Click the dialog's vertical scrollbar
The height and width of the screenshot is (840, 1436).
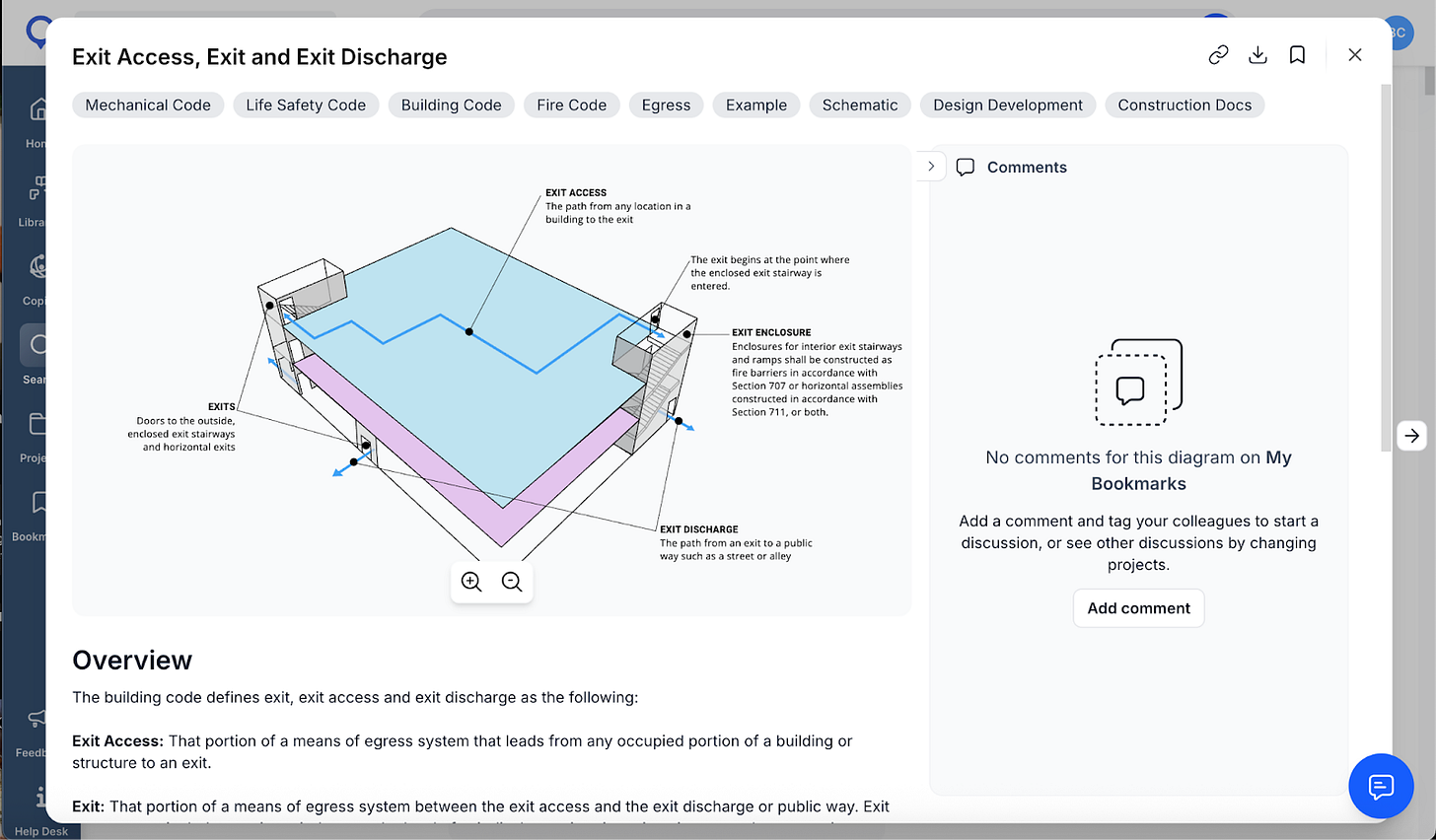[1386, 266]
